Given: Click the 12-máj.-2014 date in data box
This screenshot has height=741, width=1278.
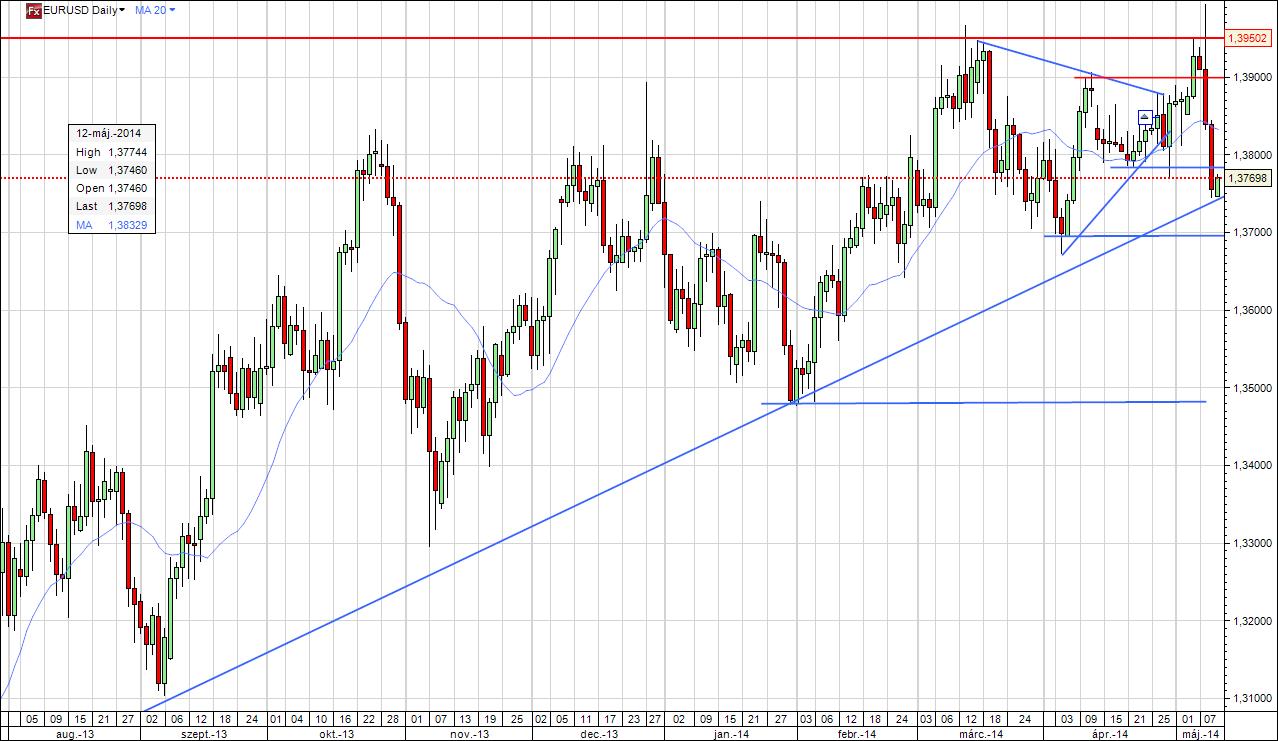Looking at the screenshot, I should tap(110, 134).
